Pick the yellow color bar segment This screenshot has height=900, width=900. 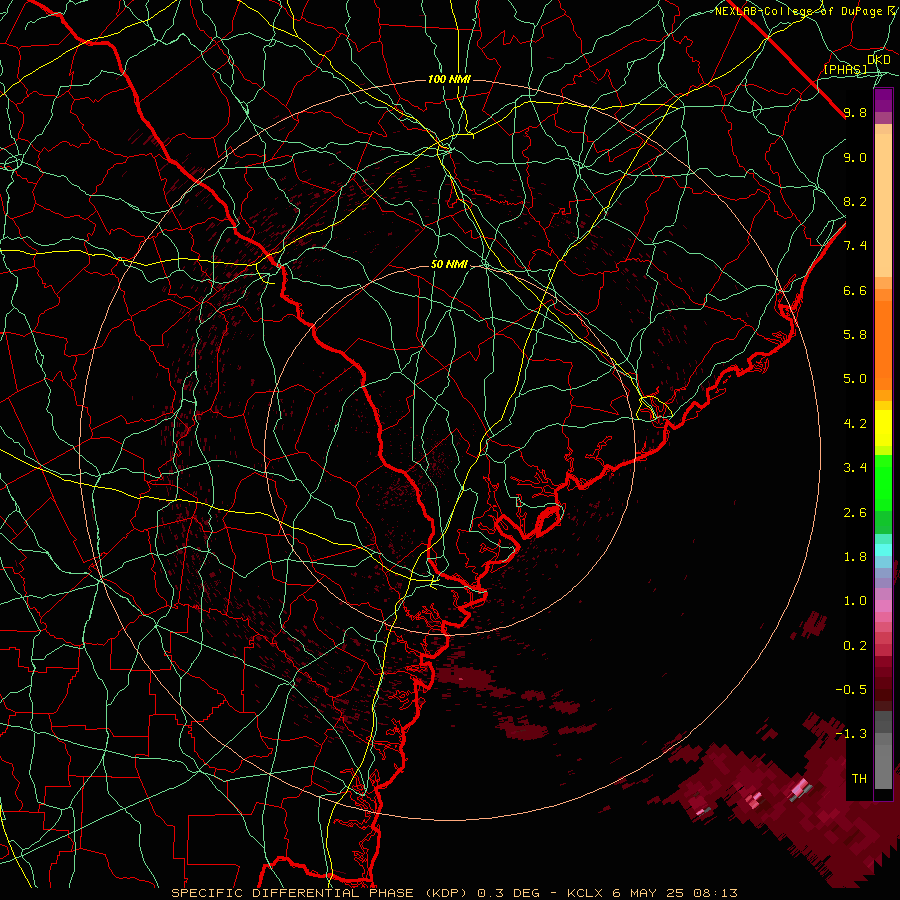(883, 428)
